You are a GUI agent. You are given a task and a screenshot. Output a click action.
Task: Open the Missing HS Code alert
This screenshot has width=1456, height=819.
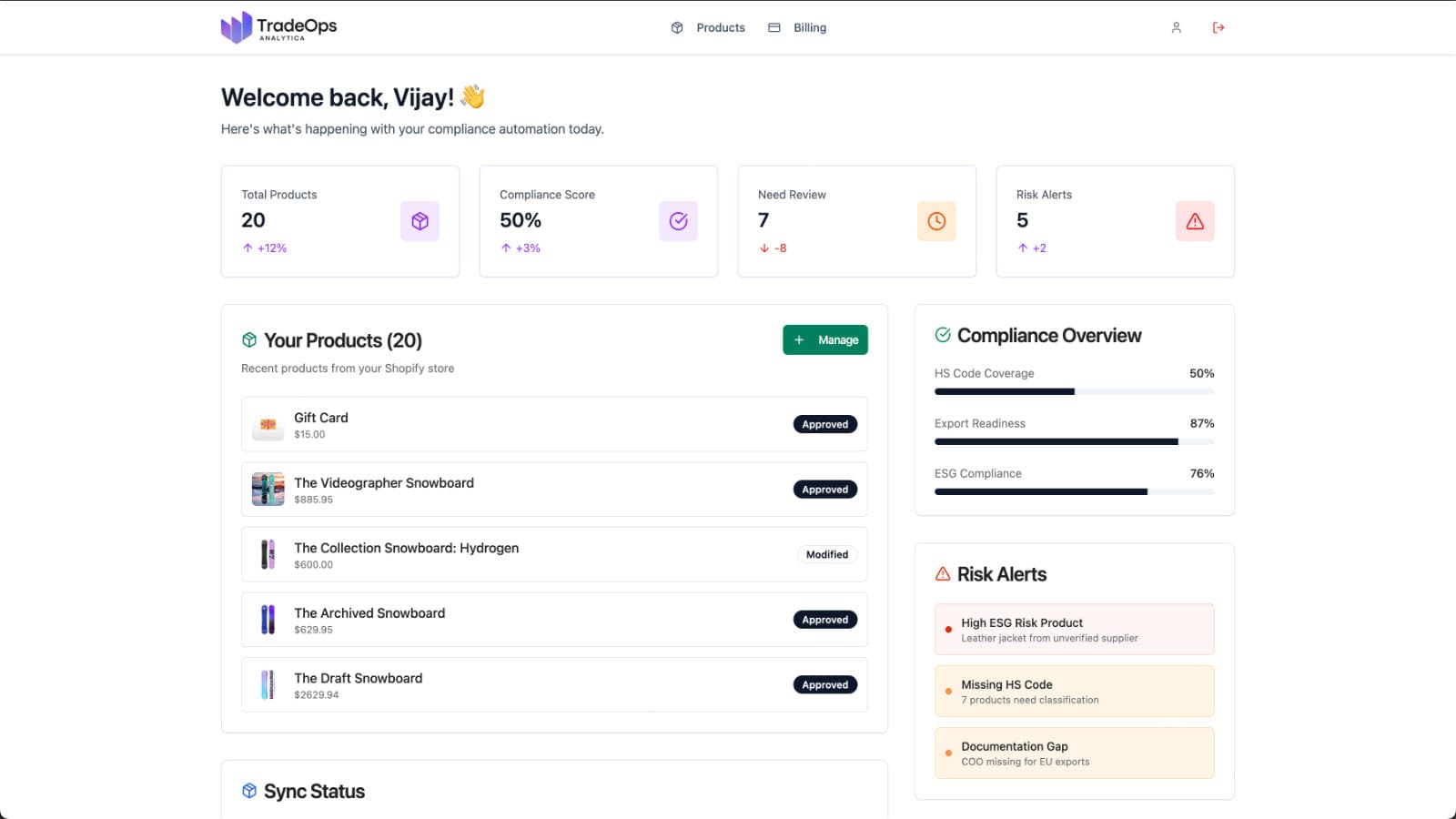pyautogui.click(x=1075, y=691)
